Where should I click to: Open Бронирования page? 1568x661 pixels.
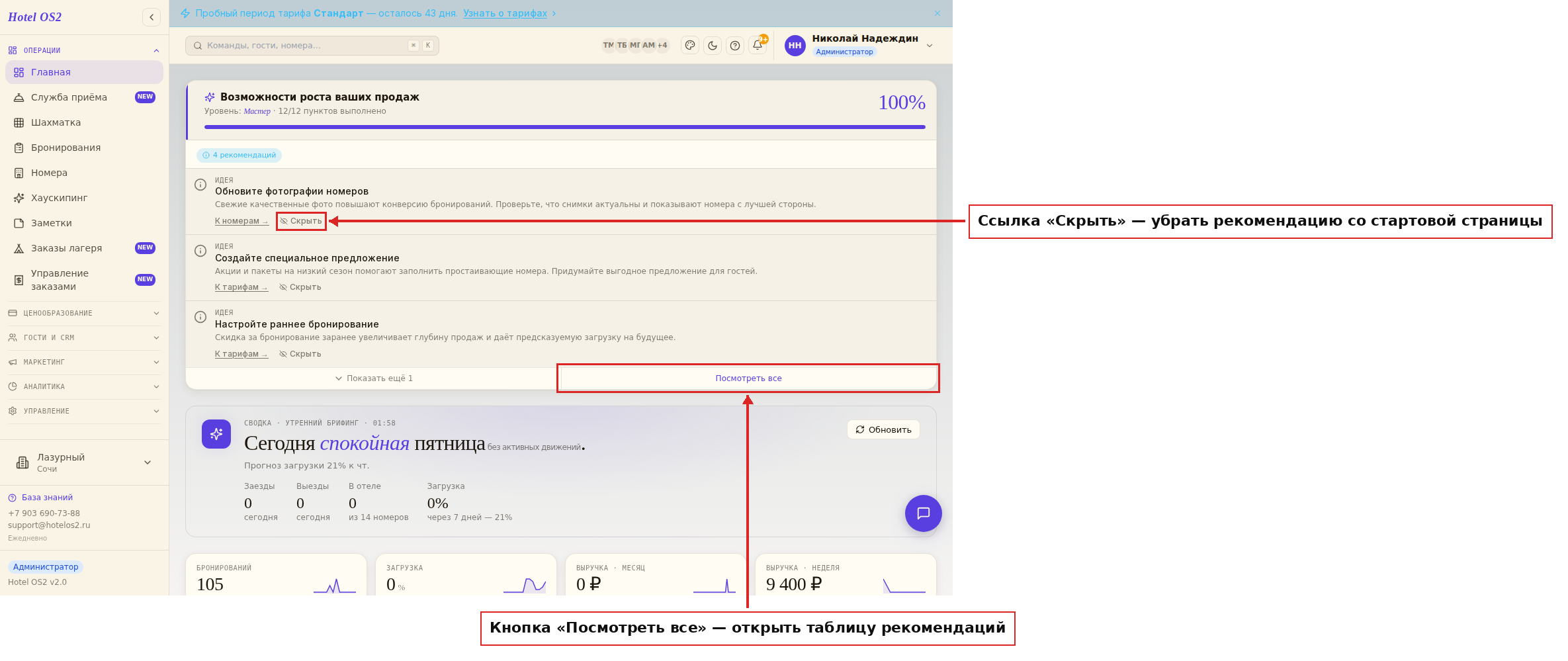pyautogui.click(x=84, y=148)
